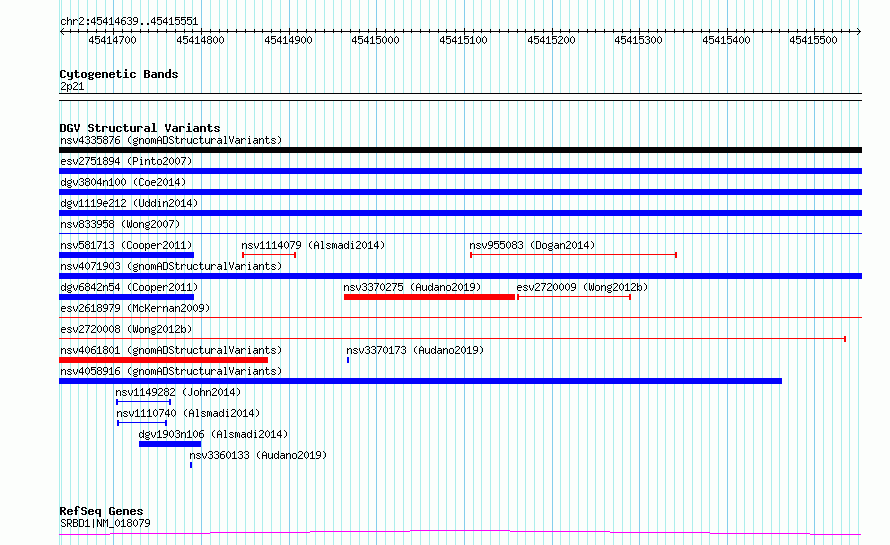Open the nsv3370173 (Audano2019) label
This screenshot has height=545, width=890.
[x=415, y=350]
